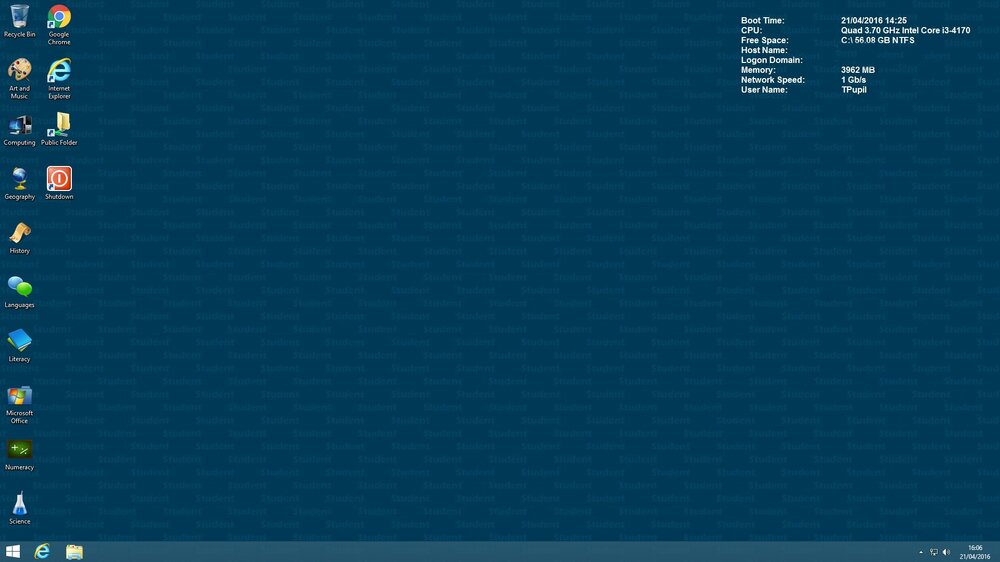Select the Literacy book icon
The image size is (1000, 562).
(19, 346)
